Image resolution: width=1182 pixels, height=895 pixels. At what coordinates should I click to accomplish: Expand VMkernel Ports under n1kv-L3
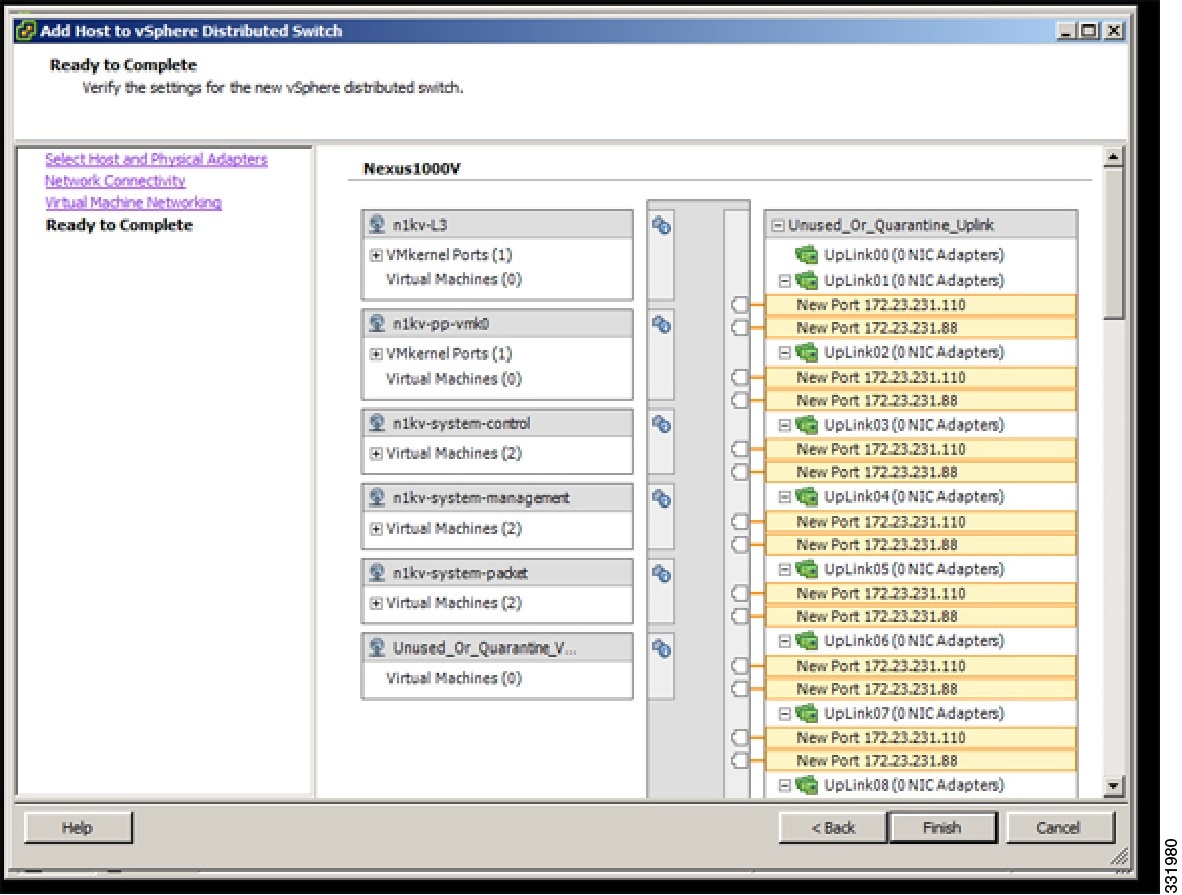click(375, 256)
